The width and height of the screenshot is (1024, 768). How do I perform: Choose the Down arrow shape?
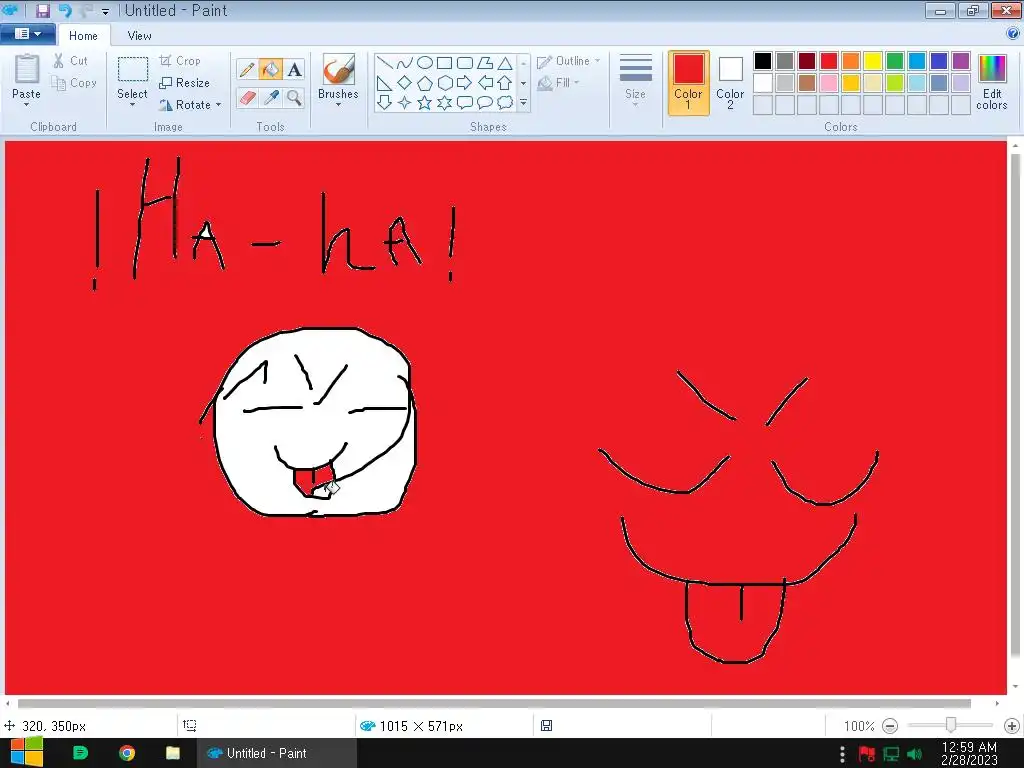(x=385, y=103)
